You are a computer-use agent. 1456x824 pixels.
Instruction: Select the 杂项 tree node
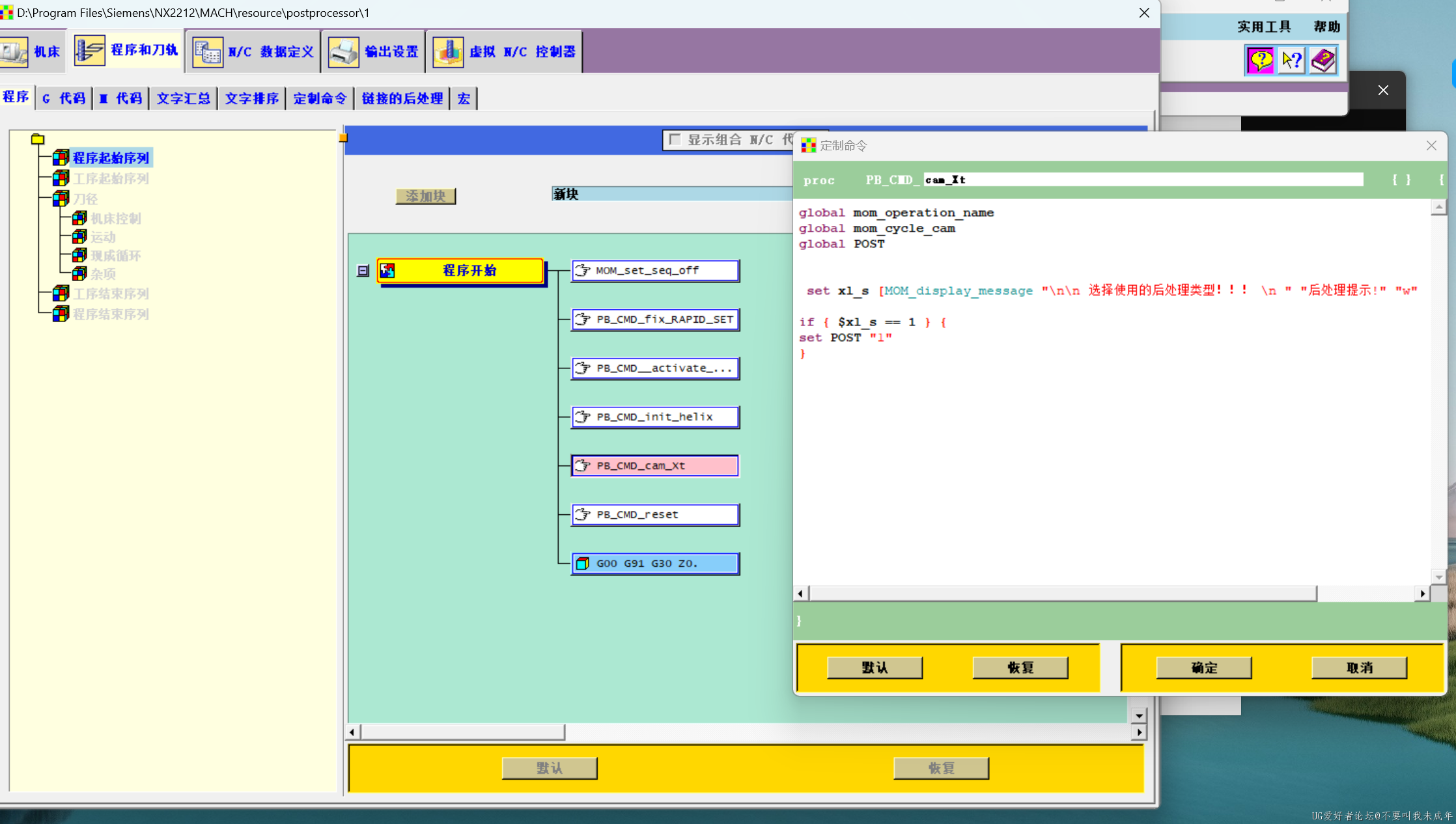[103, 274]
